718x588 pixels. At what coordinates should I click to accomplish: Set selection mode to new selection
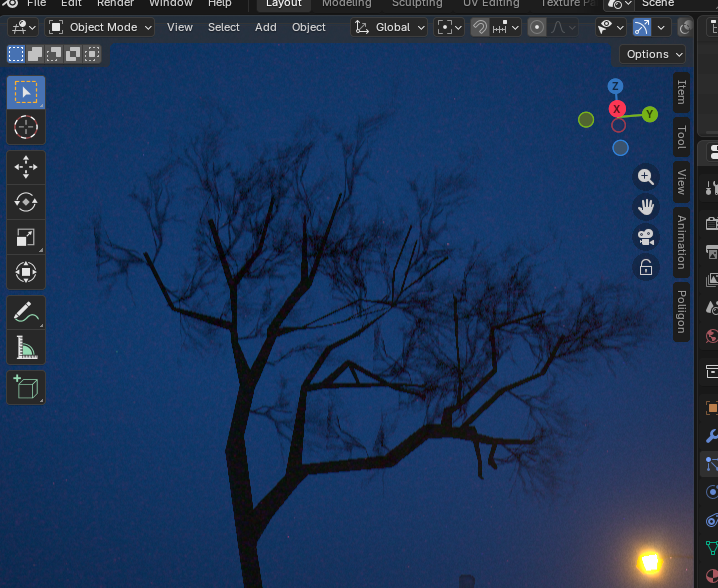[16, 54]
